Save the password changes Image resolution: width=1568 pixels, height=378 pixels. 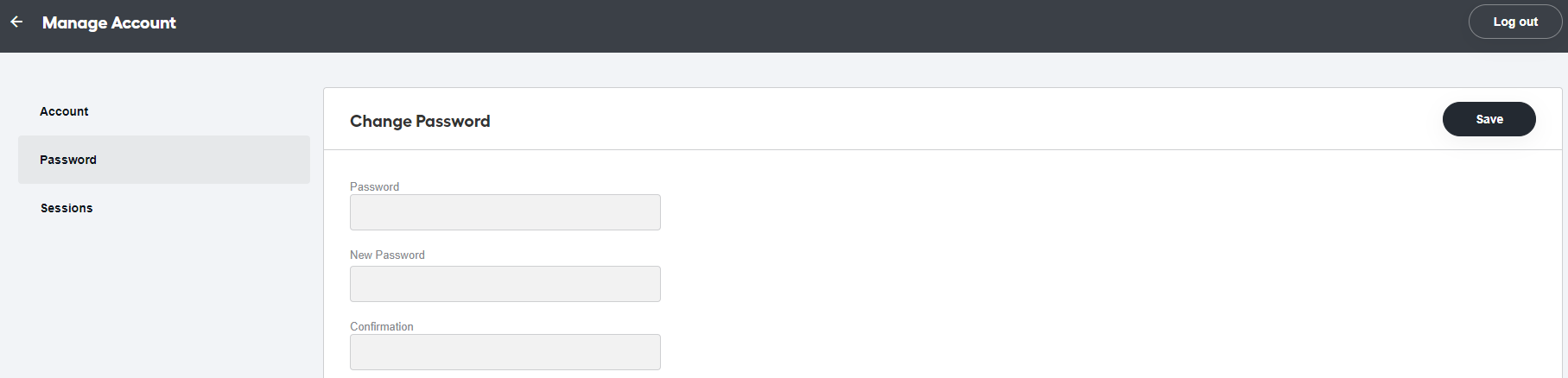1489,119
